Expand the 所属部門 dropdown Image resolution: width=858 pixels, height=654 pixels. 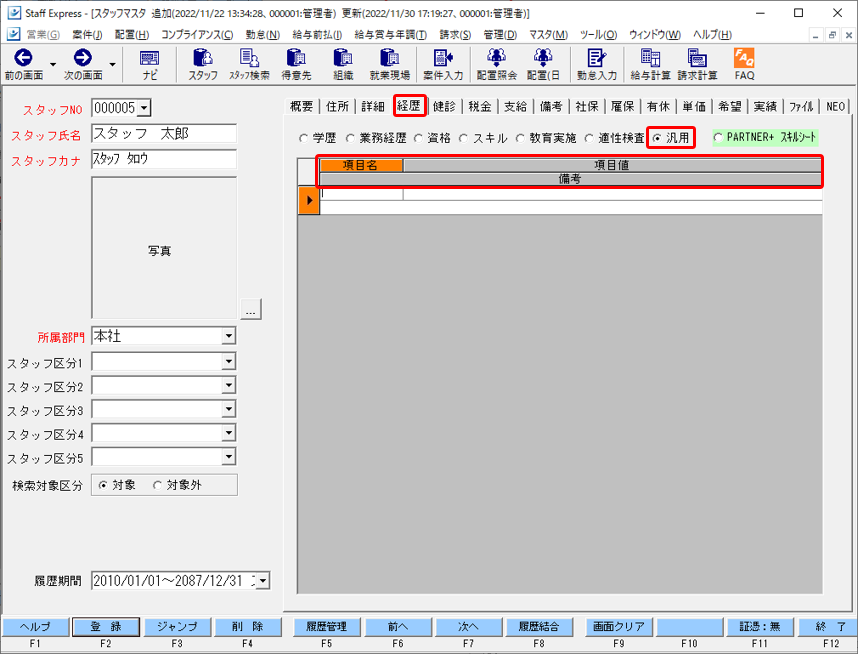(x=229, y=336)
